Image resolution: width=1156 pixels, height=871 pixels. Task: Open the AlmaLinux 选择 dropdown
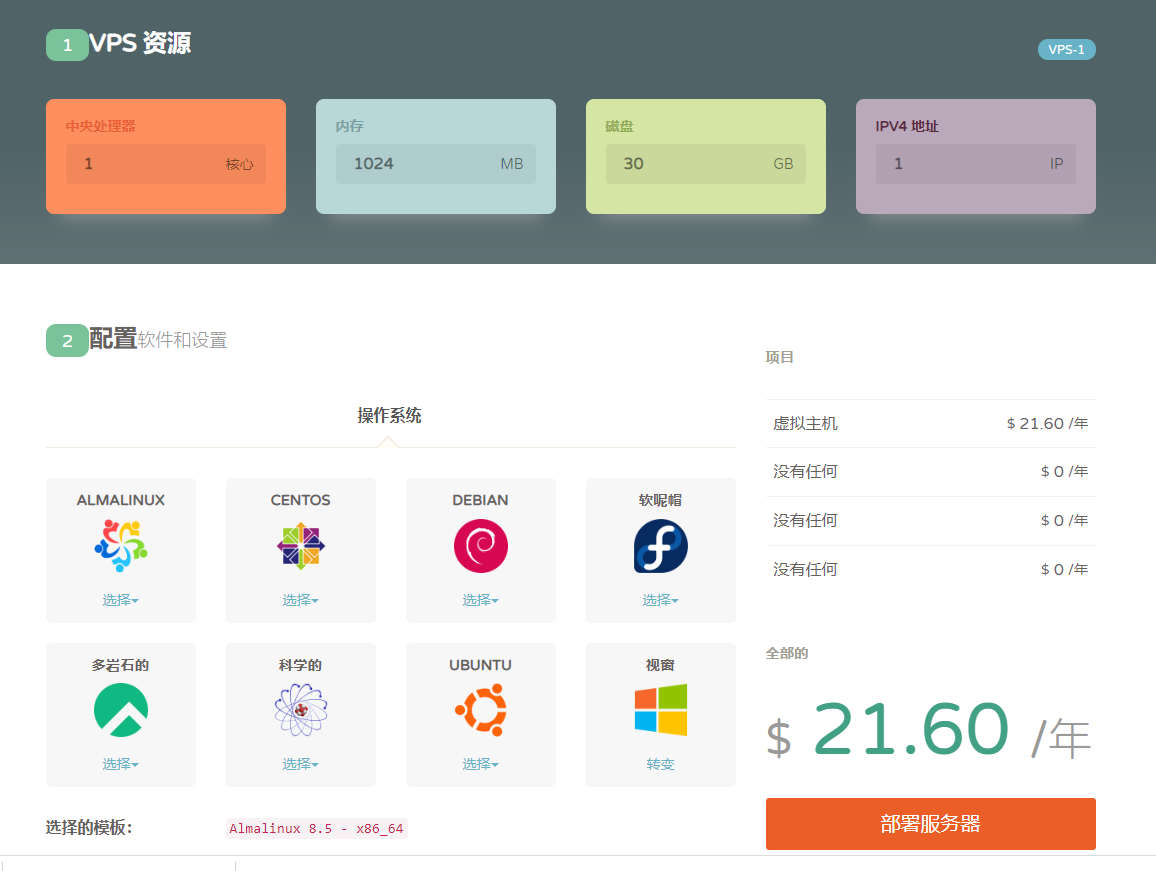pyautogui.click(x=121, y=600)
